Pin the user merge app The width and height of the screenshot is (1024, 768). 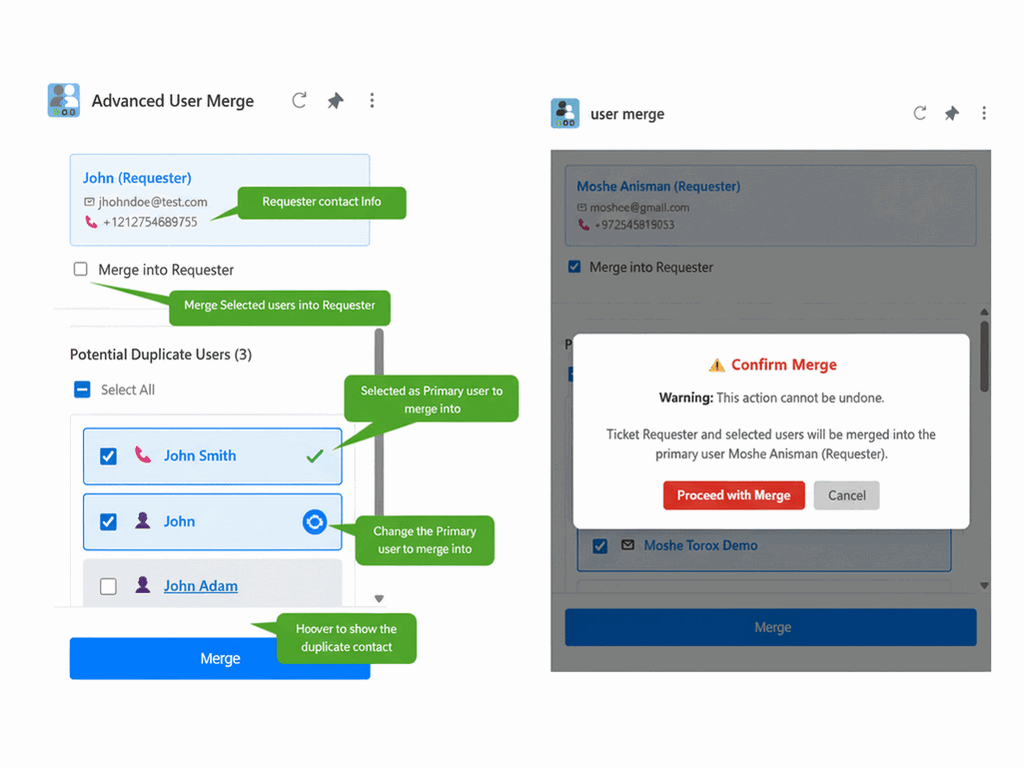click(951, 113)
